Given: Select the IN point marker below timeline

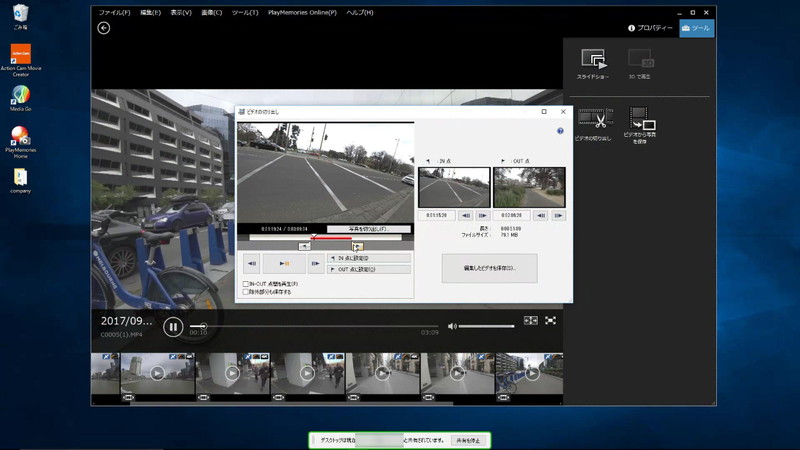Looking at the screenshot, I should [304, 246].
